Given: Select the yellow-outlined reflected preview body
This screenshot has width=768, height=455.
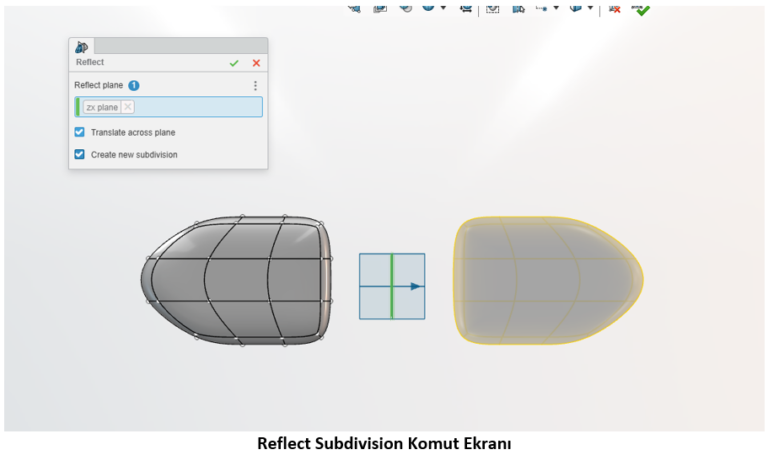Looking at the screenshot, I should click(x=545, y=282).
